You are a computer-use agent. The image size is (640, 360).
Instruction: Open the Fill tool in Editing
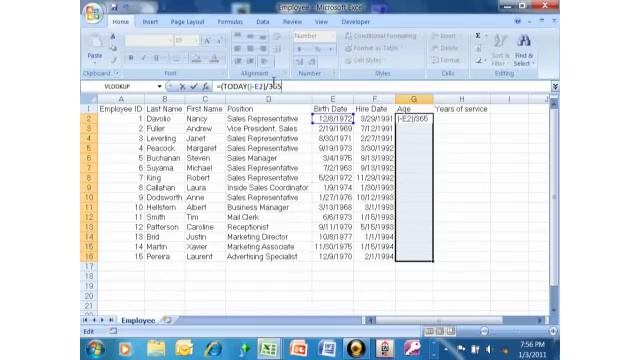[x=478, y=49]
